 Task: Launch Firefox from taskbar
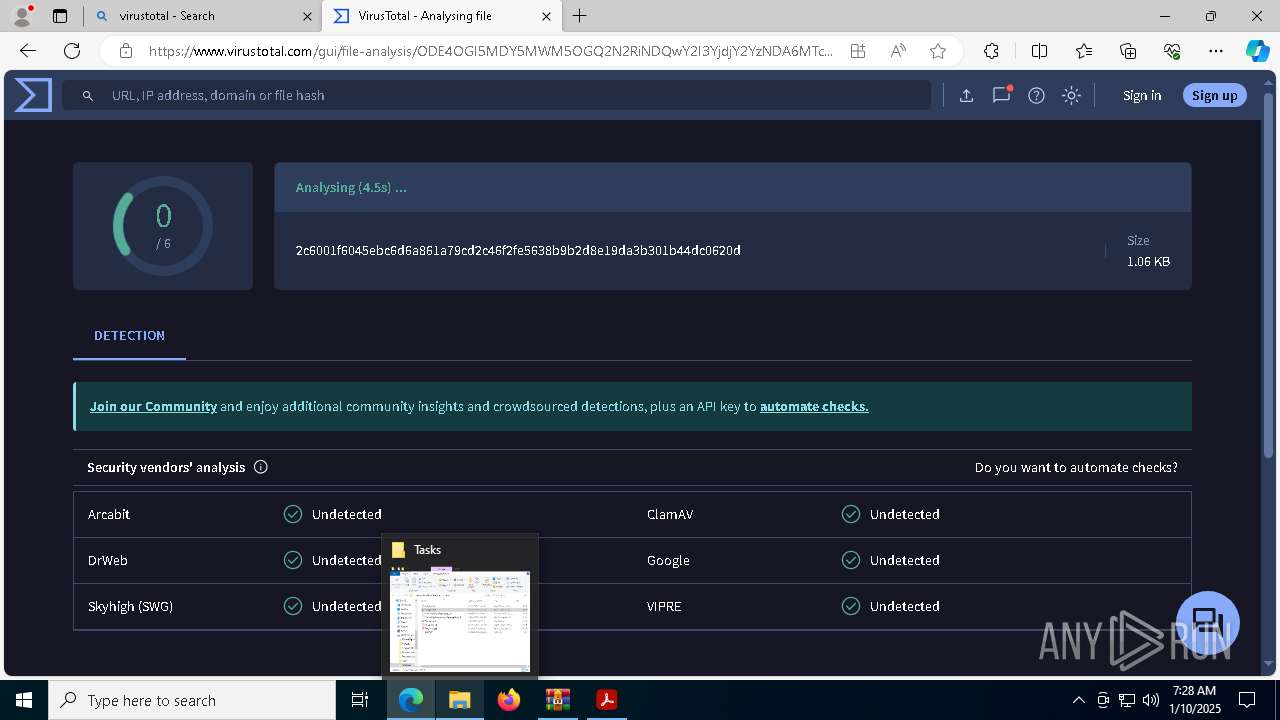(x=509, y=700)
